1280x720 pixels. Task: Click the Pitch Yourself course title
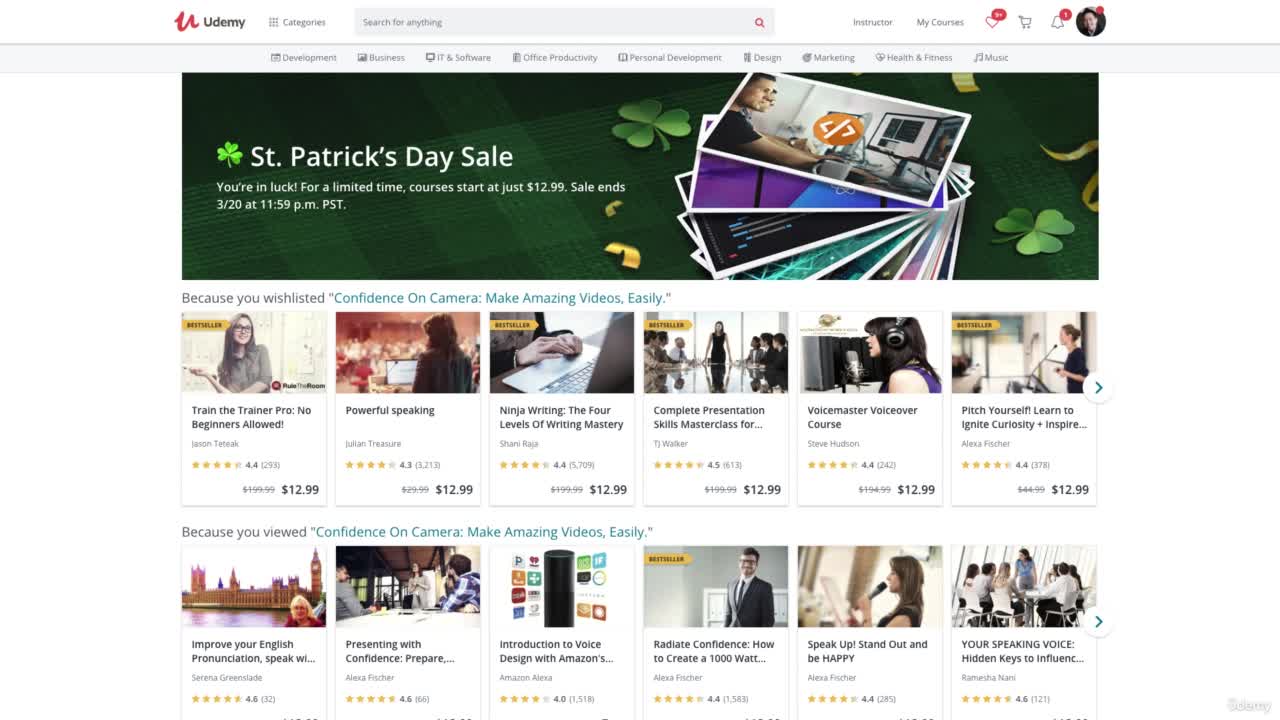[x=1024, y=417]
